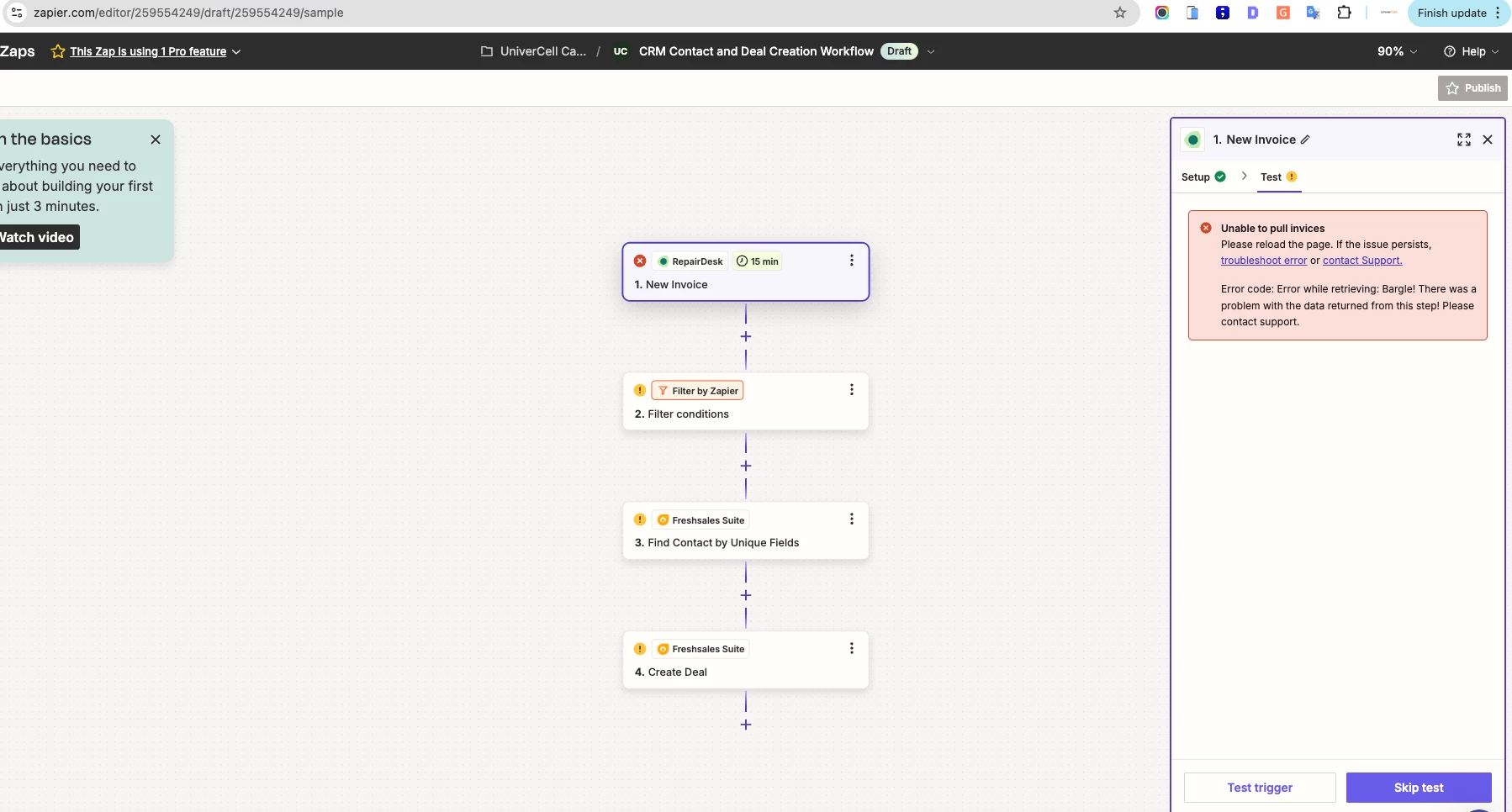This screenshot has width=1512, height=812.
Task: Open 90% zoom level dropdown
Action: (x=1397, y=51)
